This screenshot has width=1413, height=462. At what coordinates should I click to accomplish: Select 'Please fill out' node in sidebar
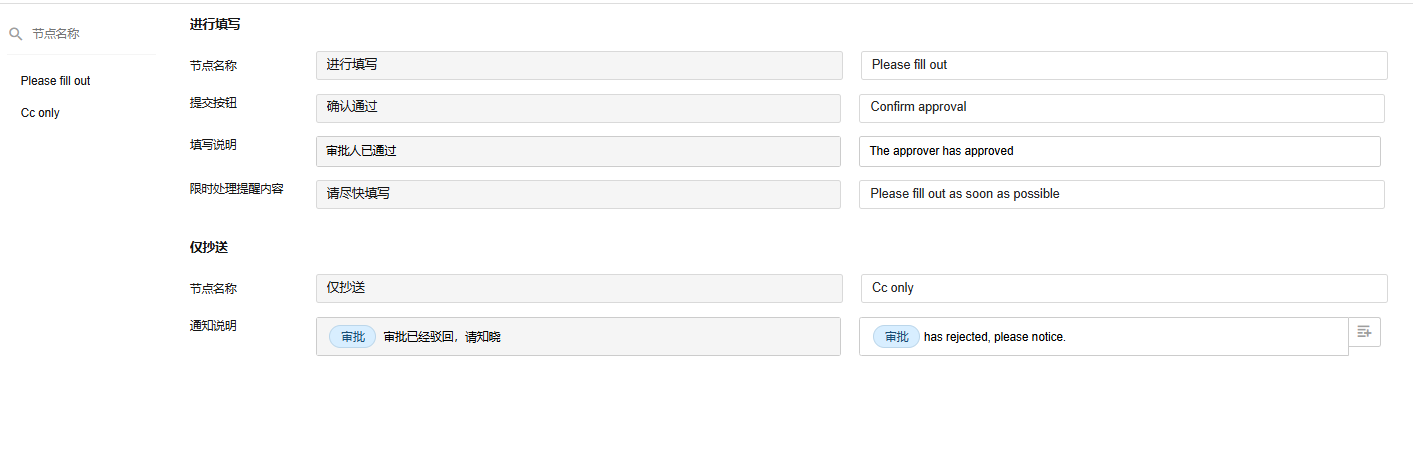(x=56, y=81)
